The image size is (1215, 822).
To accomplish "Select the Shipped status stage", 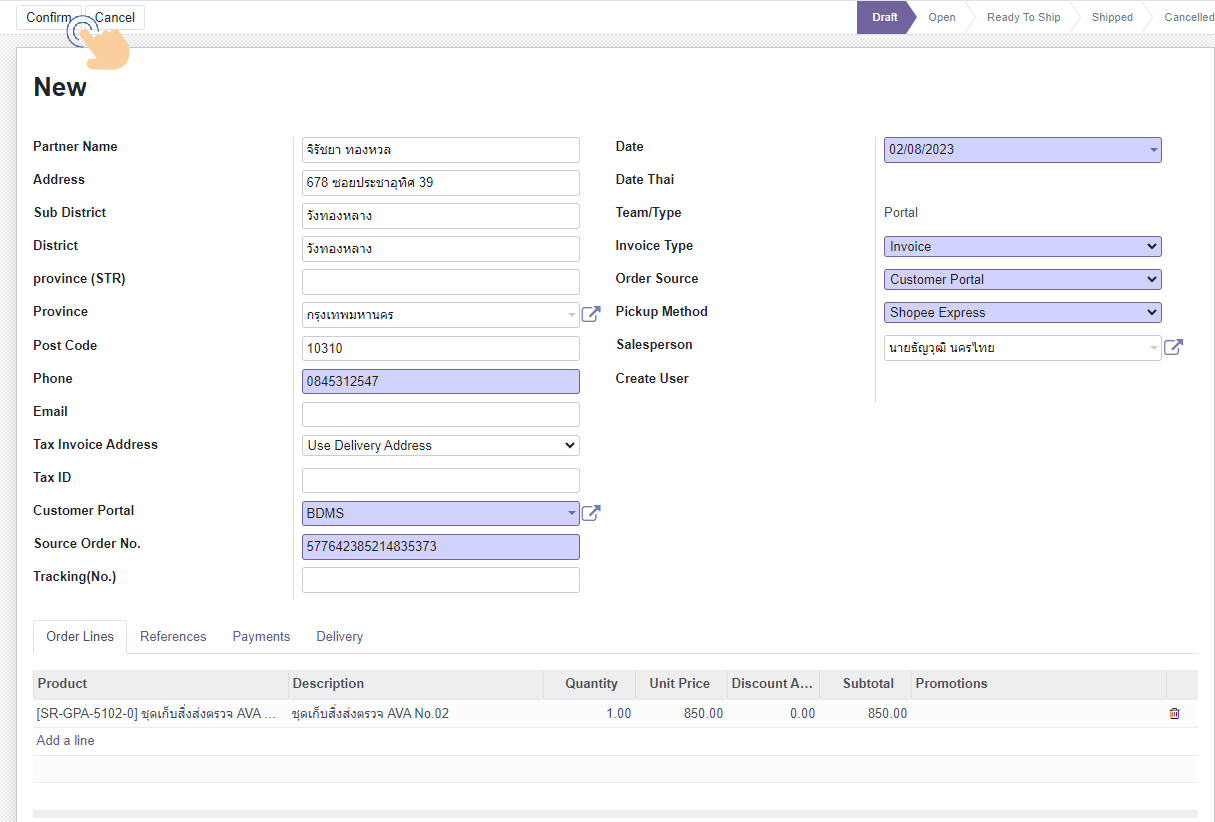I will [1112, 17].
